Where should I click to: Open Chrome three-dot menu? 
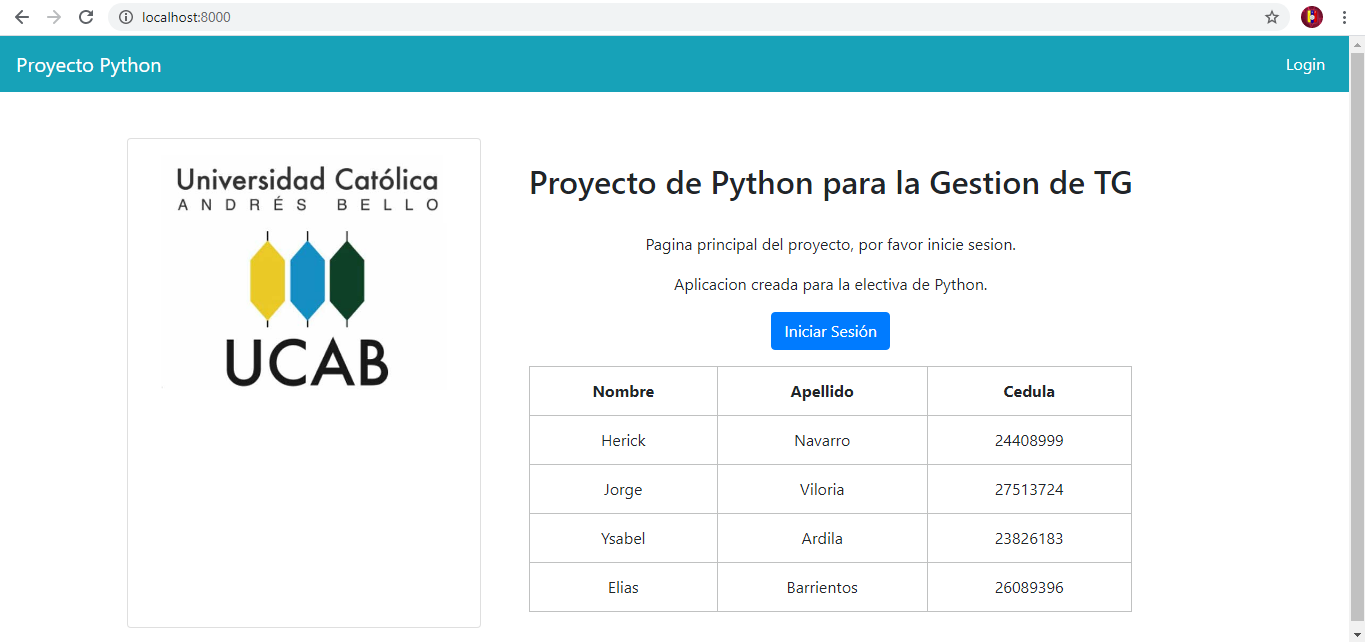[x=1344, y=17]
